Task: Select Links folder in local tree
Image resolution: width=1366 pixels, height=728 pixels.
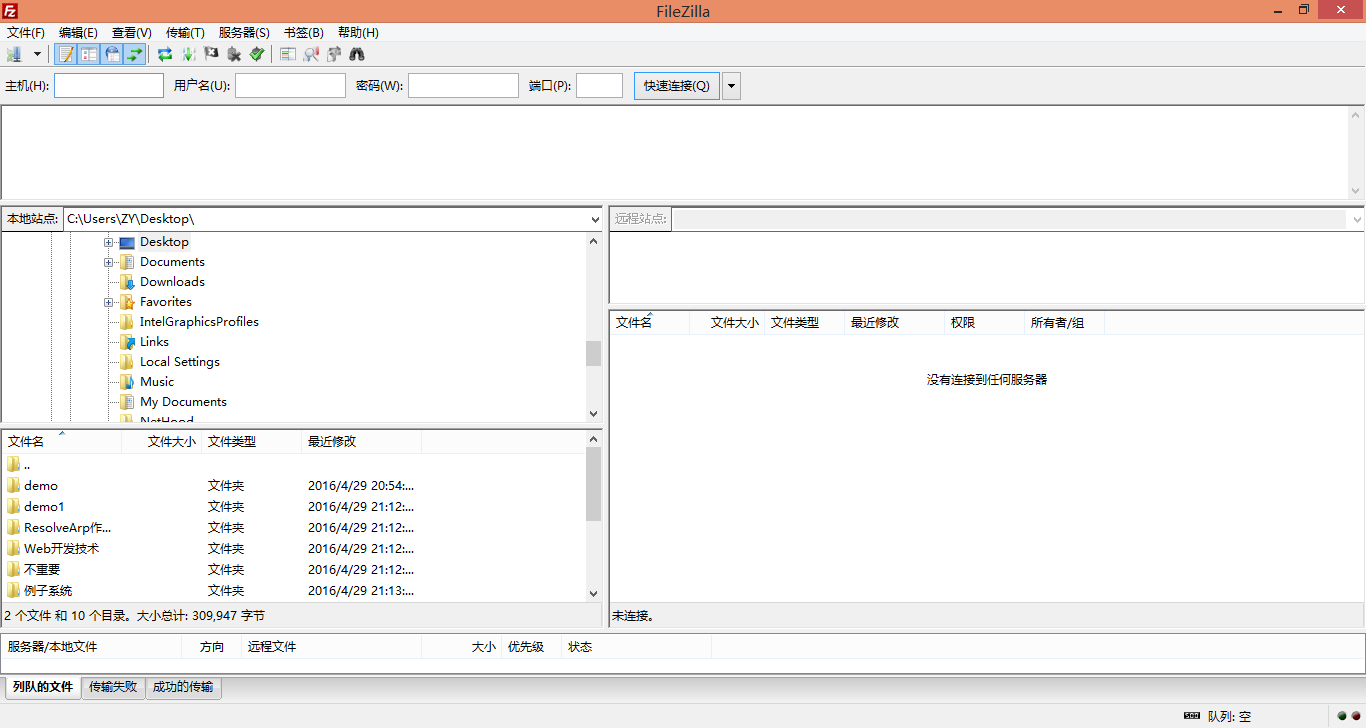Action: pos(154,342)
